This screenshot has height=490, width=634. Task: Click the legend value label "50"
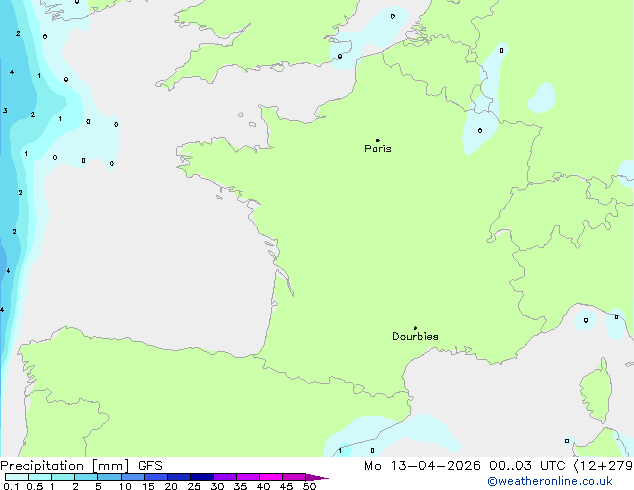[309, 486]
